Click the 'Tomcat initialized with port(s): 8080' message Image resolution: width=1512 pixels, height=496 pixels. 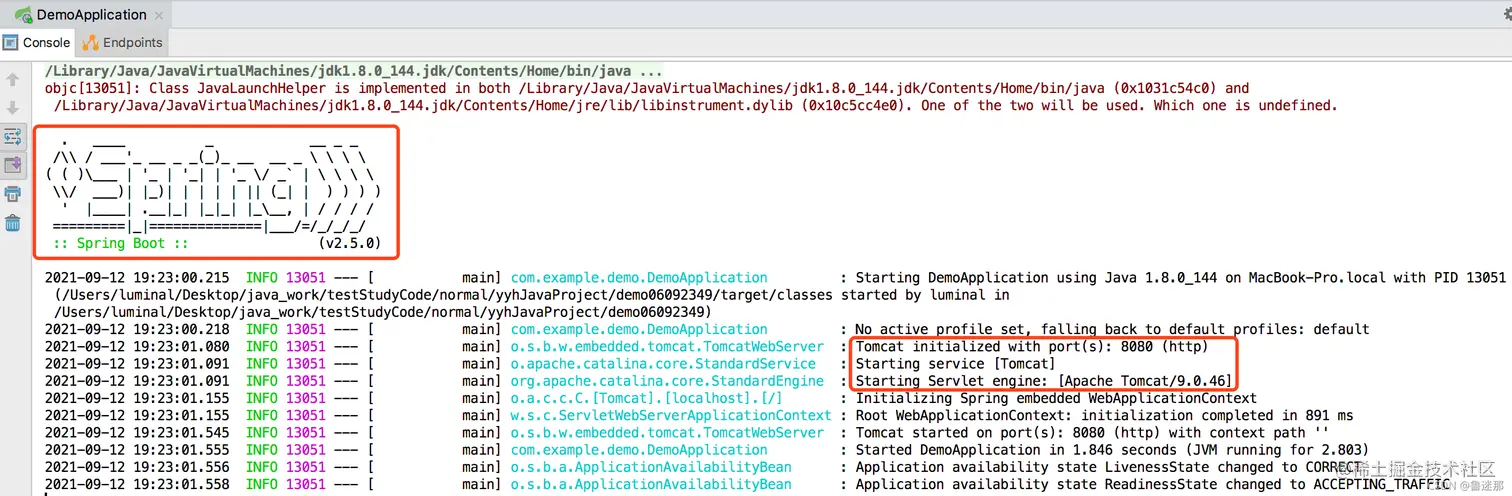(x=1032, y=347)
